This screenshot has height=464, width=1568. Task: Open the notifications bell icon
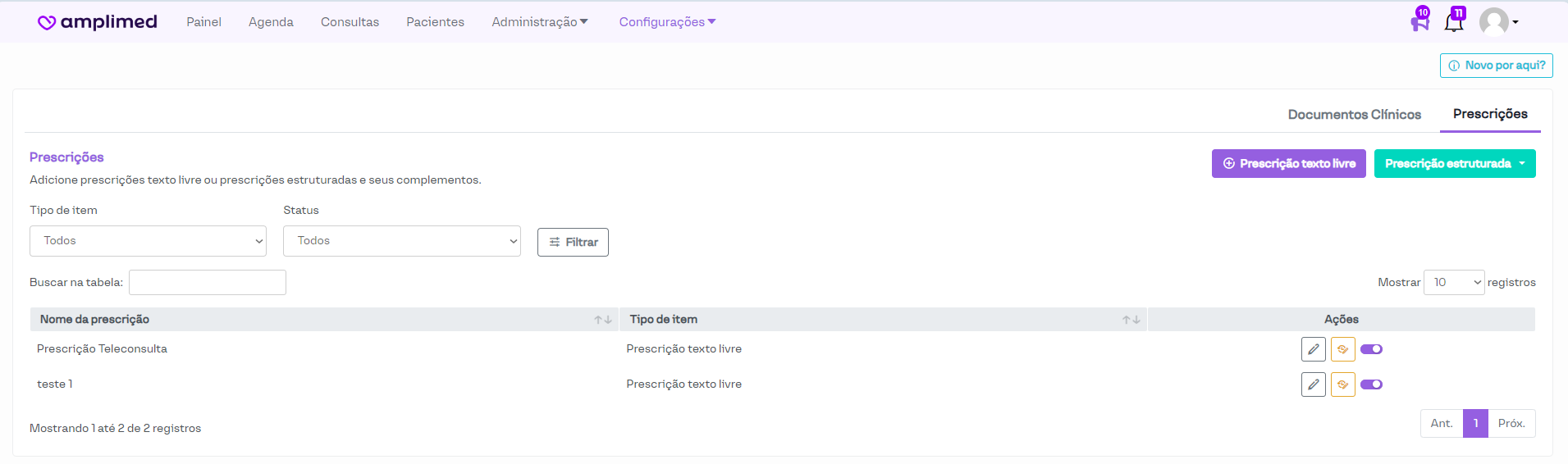tap(1453, 22)
